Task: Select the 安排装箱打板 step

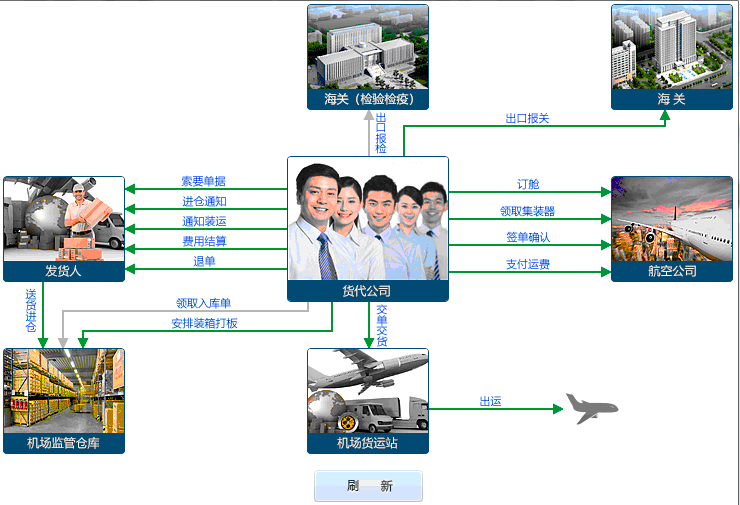Action: [x=204, y=323]
